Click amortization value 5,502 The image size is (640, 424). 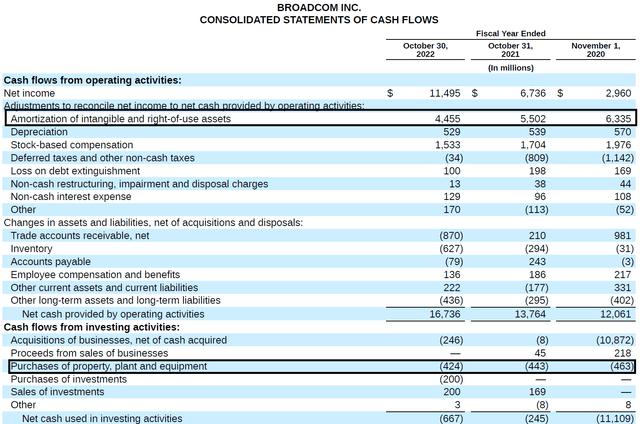[x=533, y=119]
